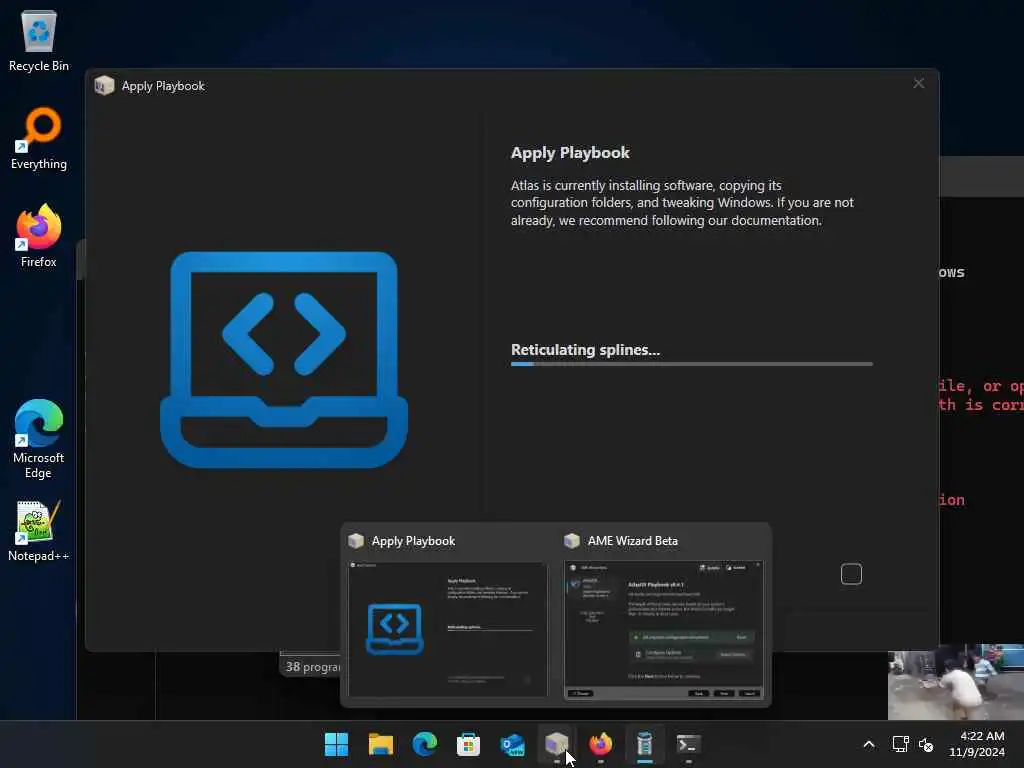Show hidden system tray icons
The width and height of the screenshot is (1024, 768).
click(x=869, y=744)
